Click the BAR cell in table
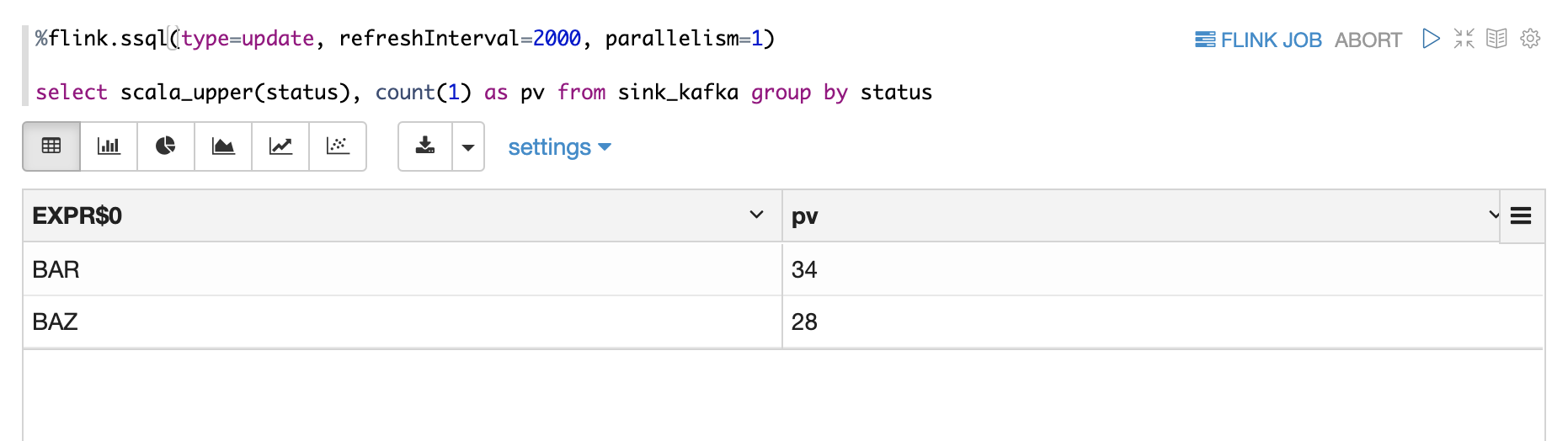Screen dimensions: 1568x441 coord(56,269)
